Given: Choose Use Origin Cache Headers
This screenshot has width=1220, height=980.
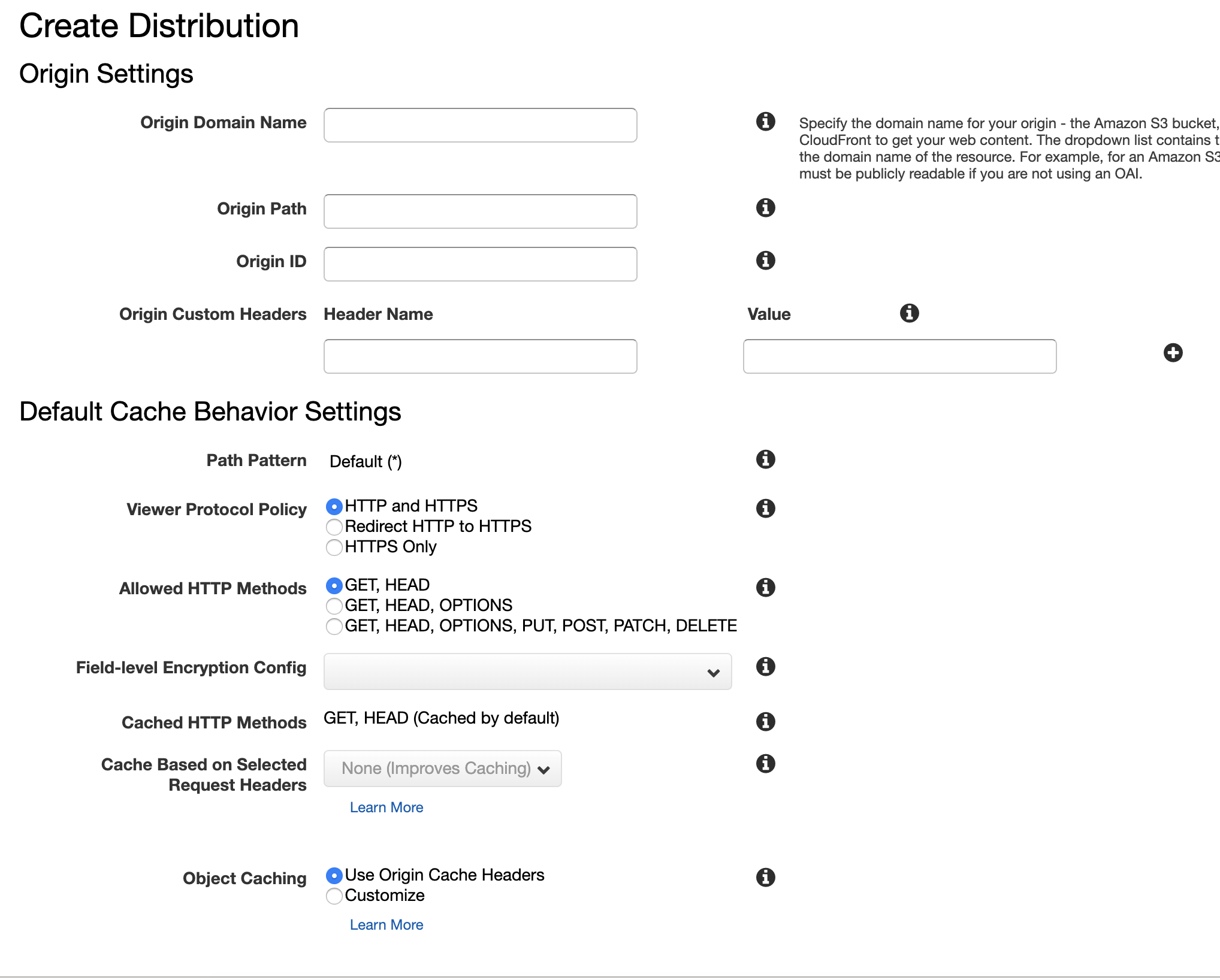Looking at the screenshot, I should (x=334, y=876).
